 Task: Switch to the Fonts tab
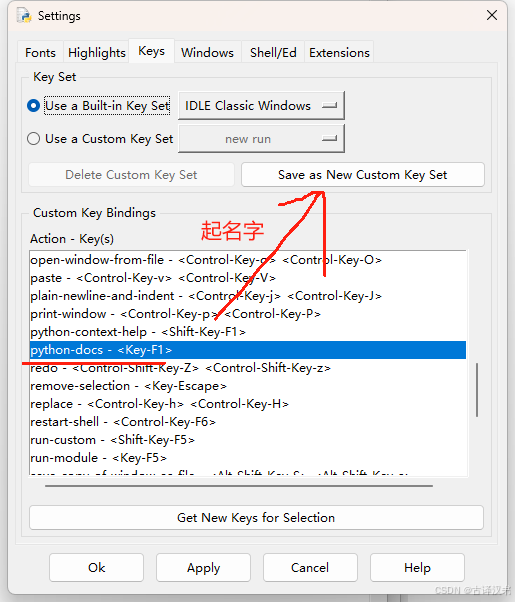pyautogui.click(x=40, y=52)
